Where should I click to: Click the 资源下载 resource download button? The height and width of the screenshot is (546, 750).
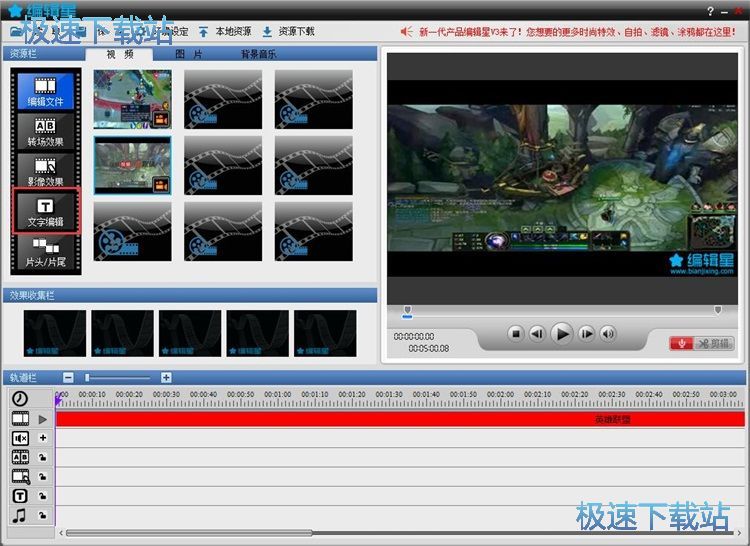coord(288,31)
